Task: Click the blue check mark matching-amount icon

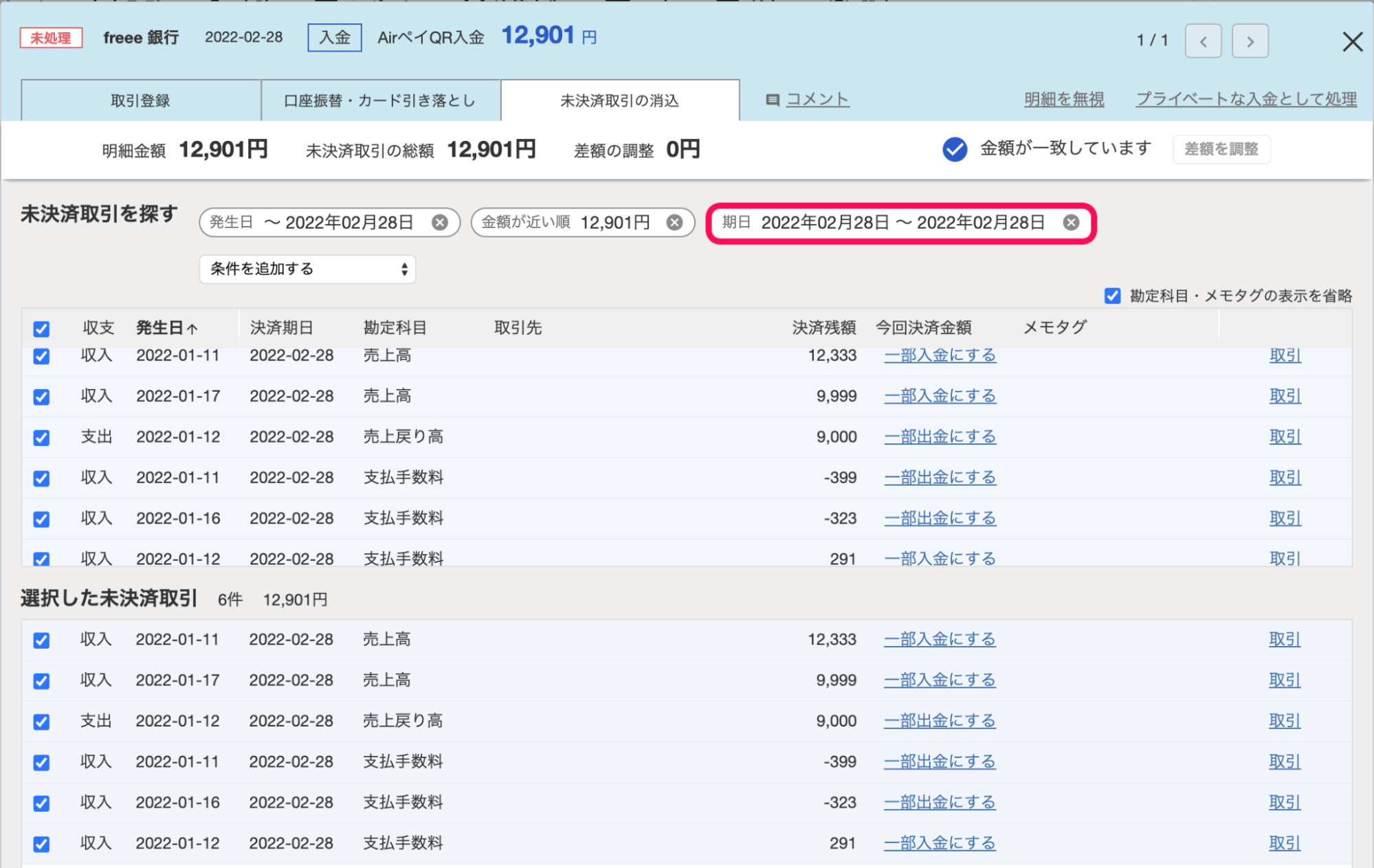Action: click(x=955, y=149)
